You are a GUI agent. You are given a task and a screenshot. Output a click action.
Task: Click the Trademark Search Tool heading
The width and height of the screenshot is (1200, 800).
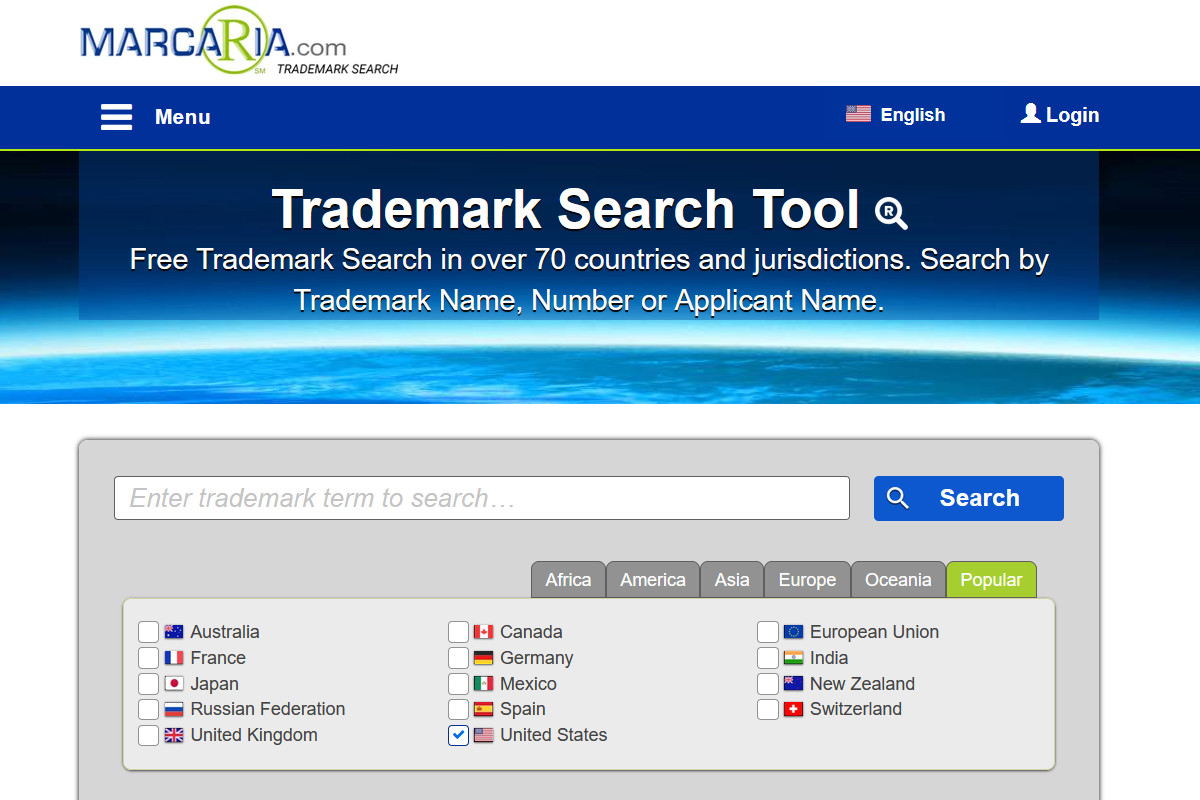[x=565, y=209]
